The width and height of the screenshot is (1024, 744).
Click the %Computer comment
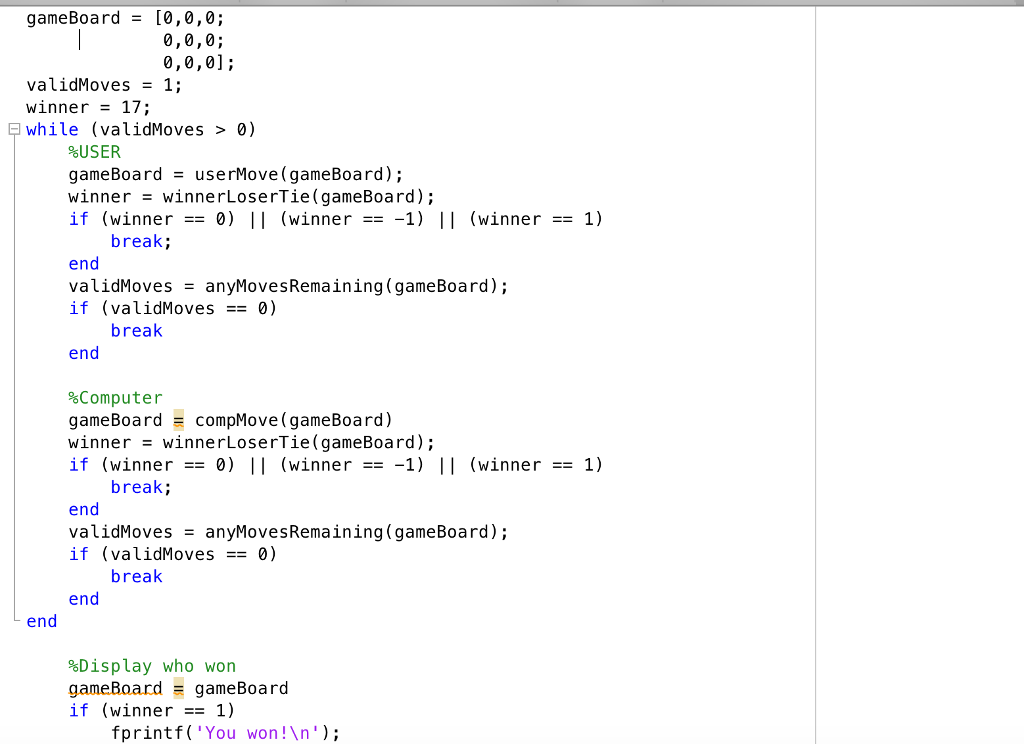[115, 397]
